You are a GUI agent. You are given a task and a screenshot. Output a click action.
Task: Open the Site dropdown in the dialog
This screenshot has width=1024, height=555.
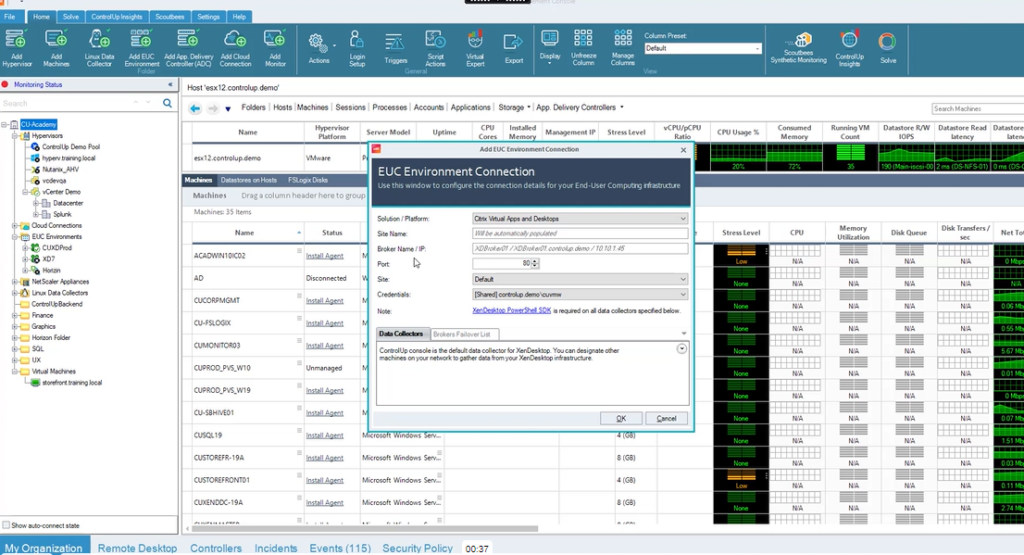[580, 279]
